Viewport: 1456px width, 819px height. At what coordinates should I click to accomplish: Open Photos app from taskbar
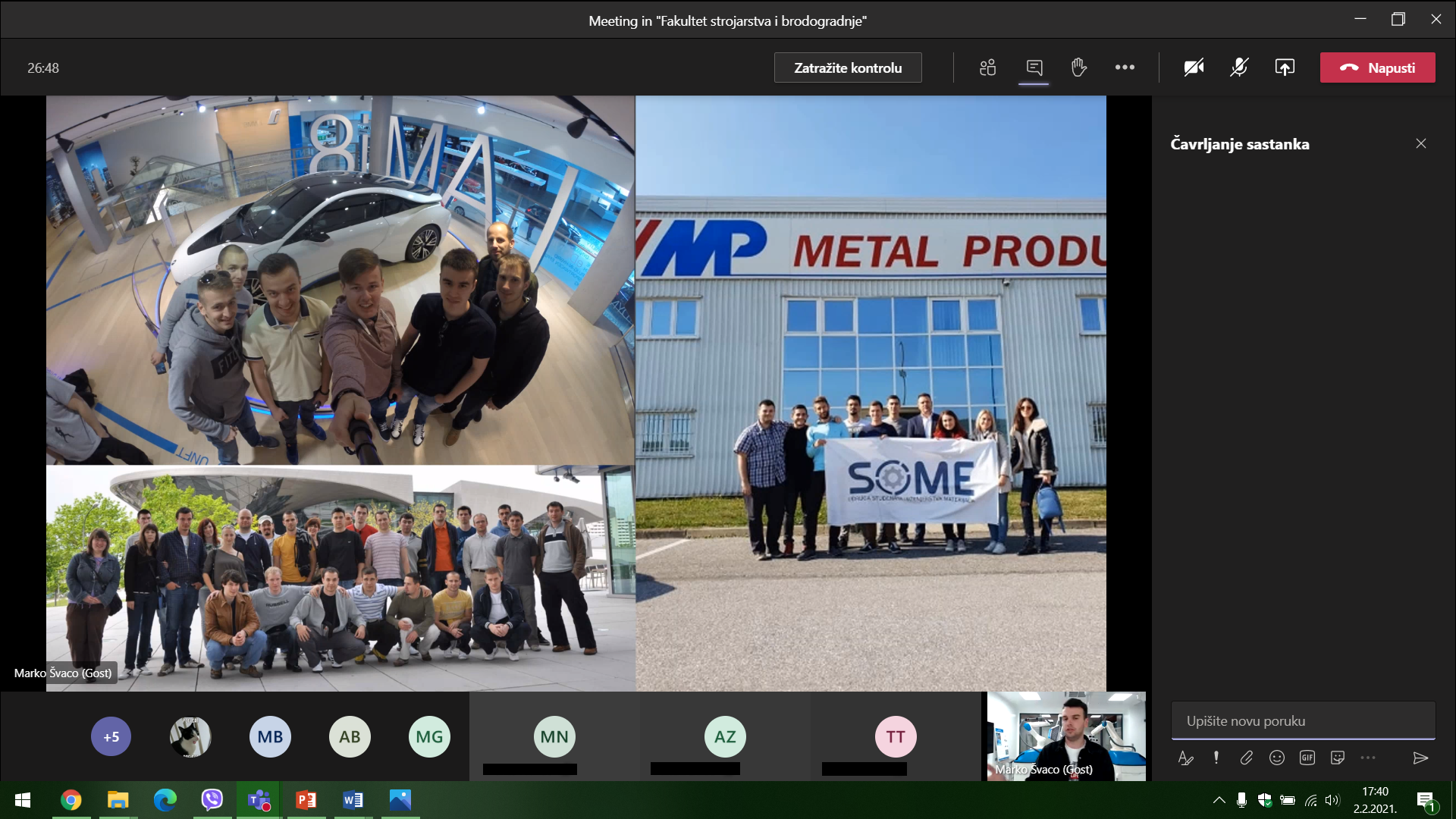(x=400, y=800)
